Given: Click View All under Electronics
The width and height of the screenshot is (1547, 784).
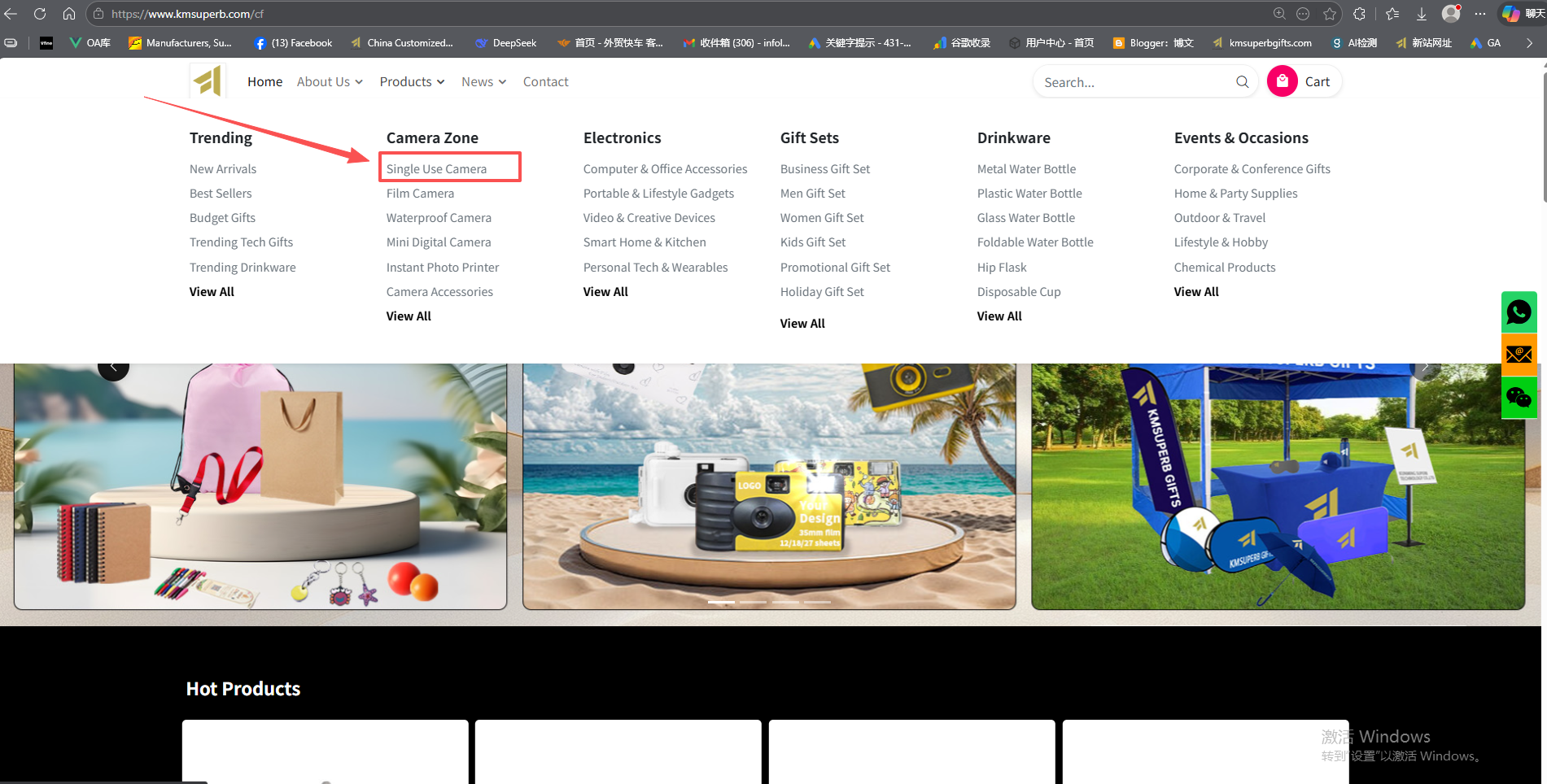Looking at the screenshot, I should [605, 292].
